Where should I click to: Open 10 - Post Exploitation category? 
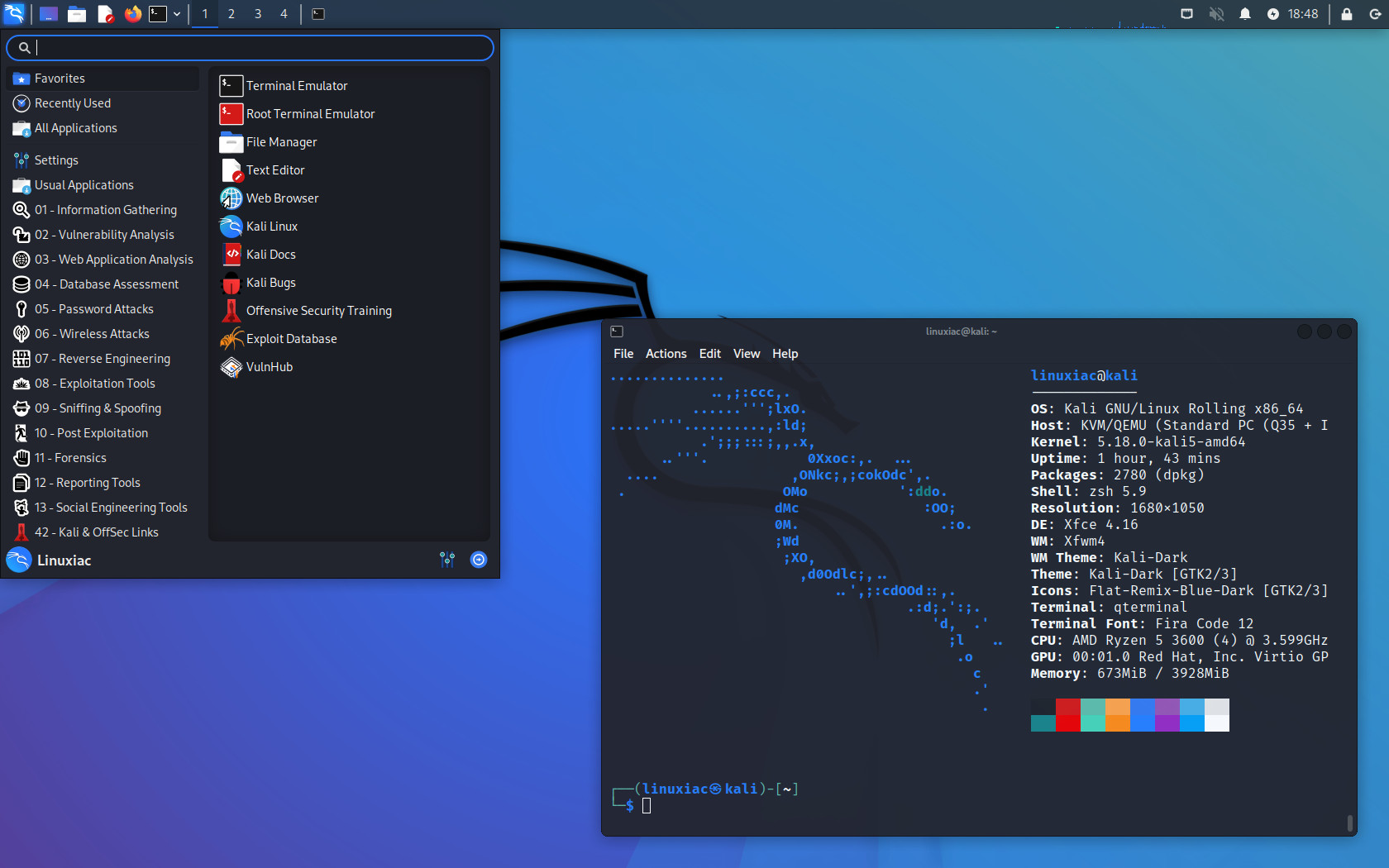click(103, 433)
